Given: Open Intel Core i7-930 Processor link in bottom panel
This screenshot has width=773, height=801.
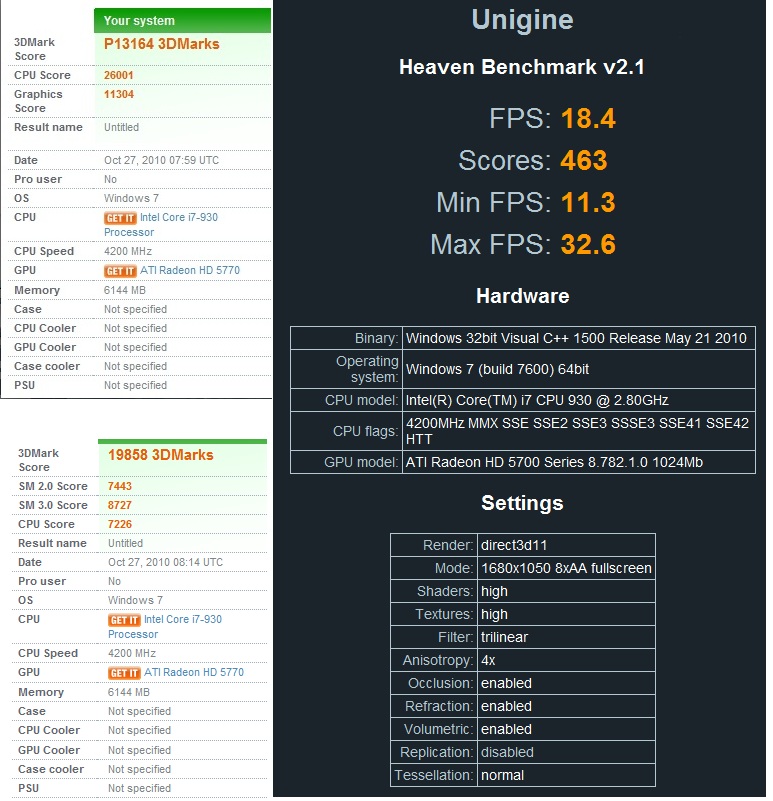Looking at the screenshot, I should [x=165, y=627].
